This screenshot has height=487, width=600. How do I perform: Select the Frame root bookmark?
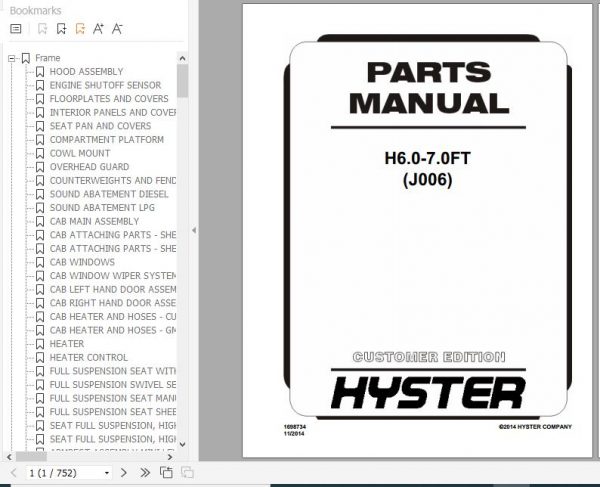coord(48,58)
